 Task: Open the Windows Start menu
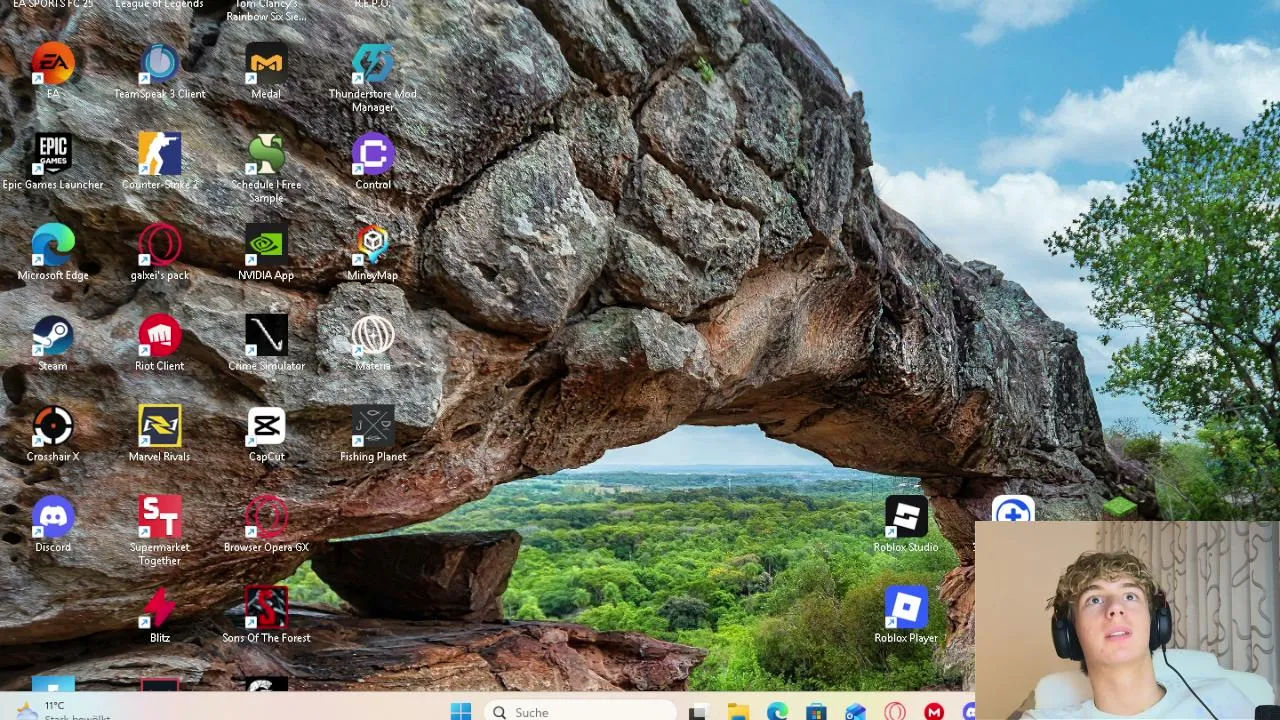coord(461,711)
